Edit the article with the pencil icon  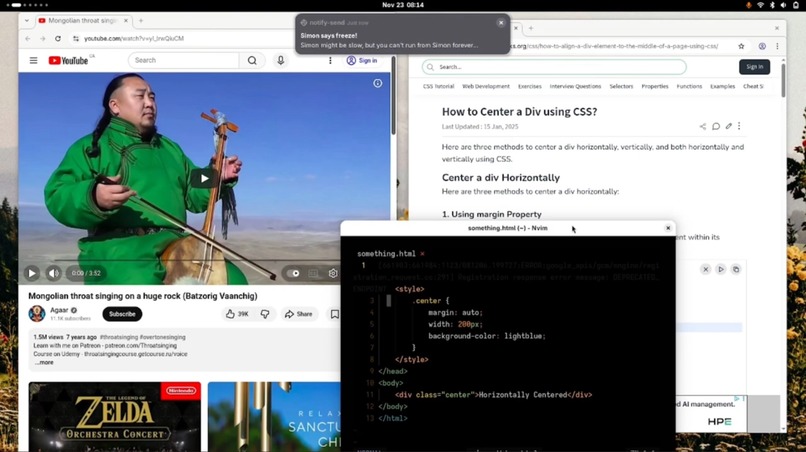point(728,126)
